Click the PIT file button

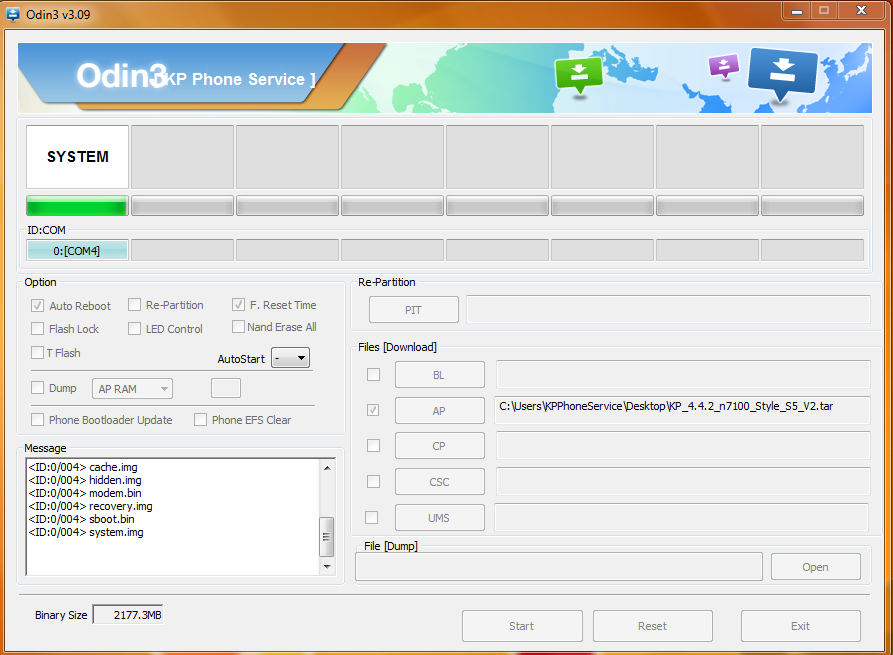[413, 310]
